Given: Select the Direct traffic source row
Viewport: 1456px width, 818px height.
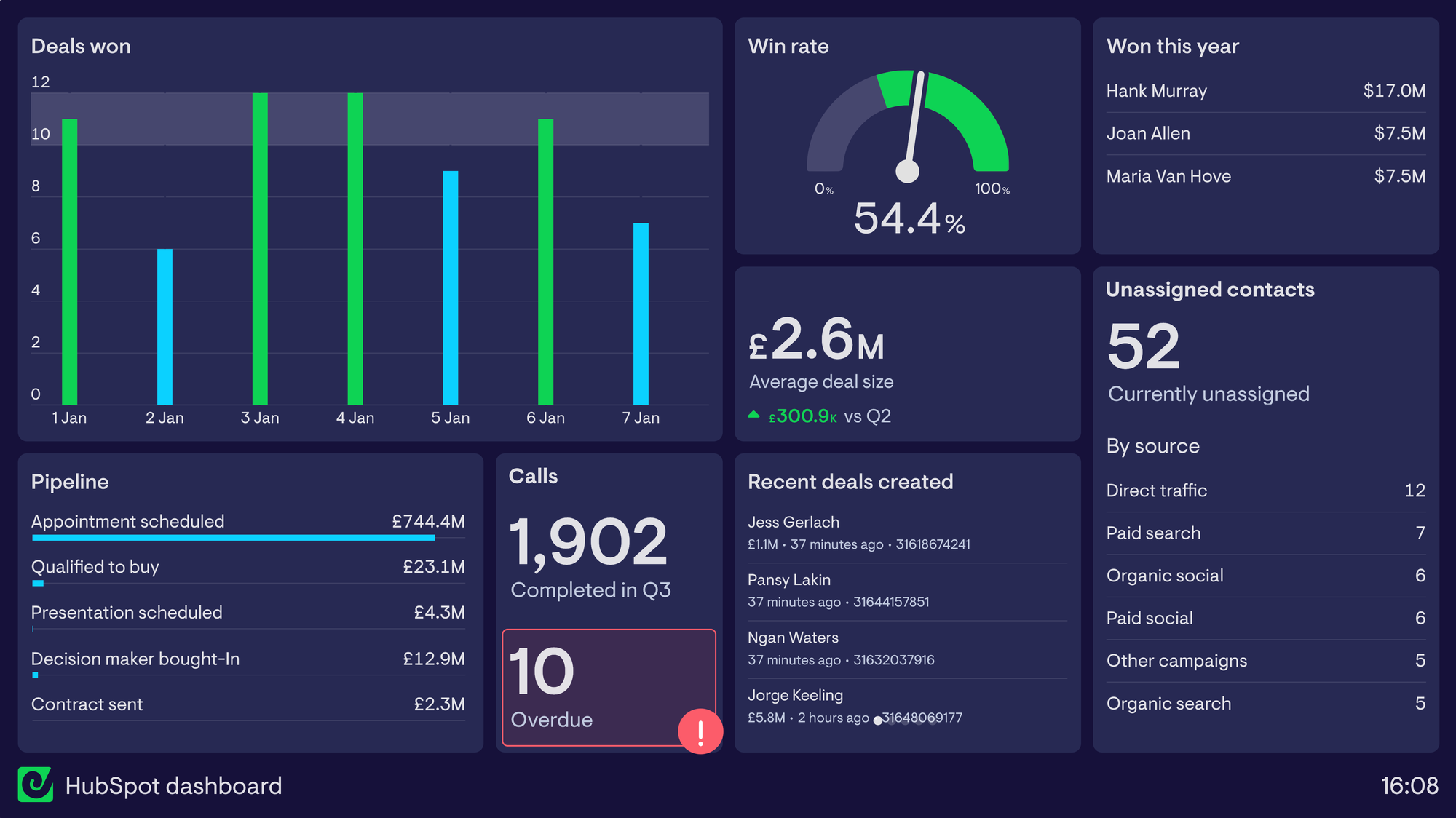Looking at the screenshot, I should pyautogui.click(x=1265, y=491).
